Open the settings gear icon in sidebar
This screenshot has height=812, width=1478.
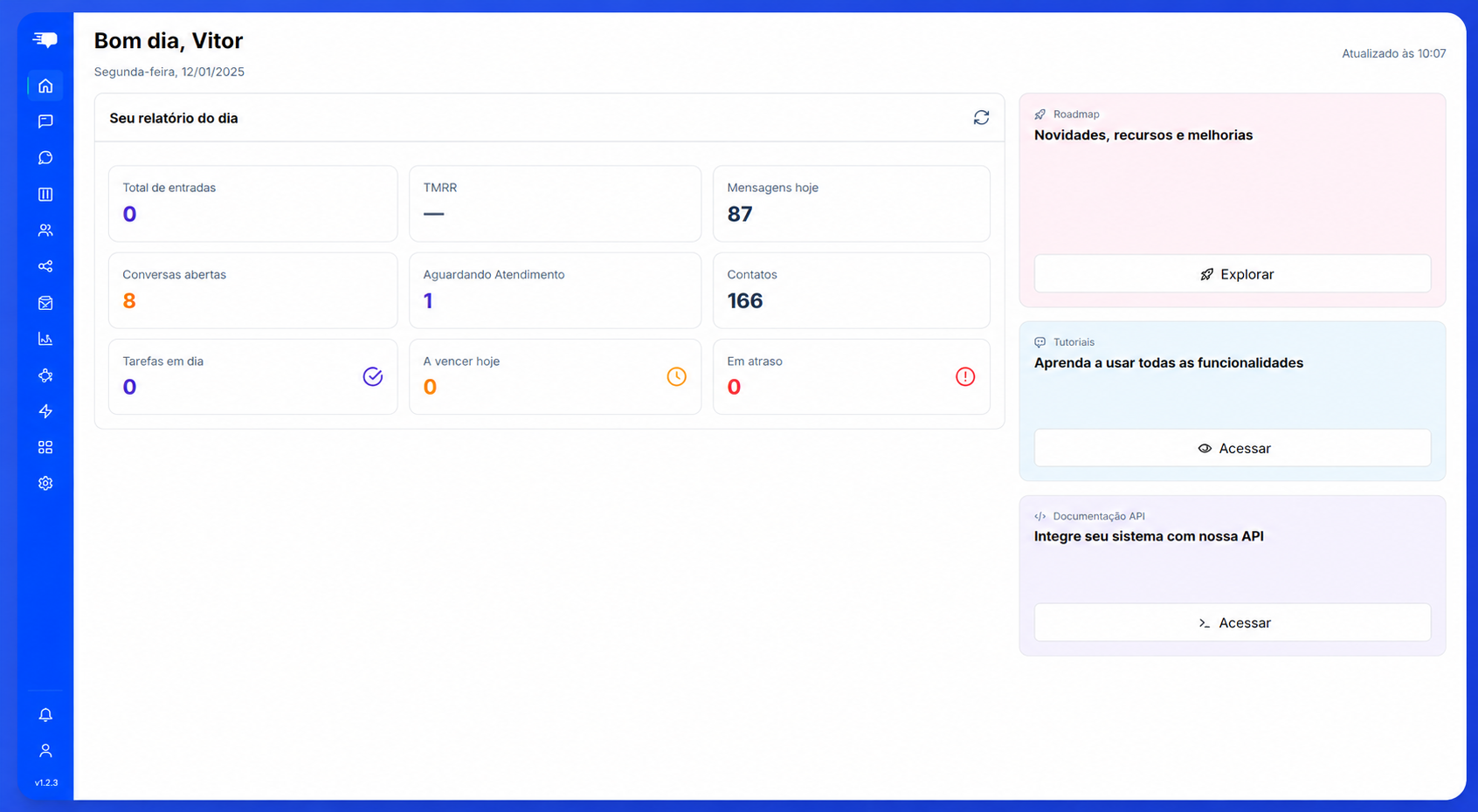point(45,483)
